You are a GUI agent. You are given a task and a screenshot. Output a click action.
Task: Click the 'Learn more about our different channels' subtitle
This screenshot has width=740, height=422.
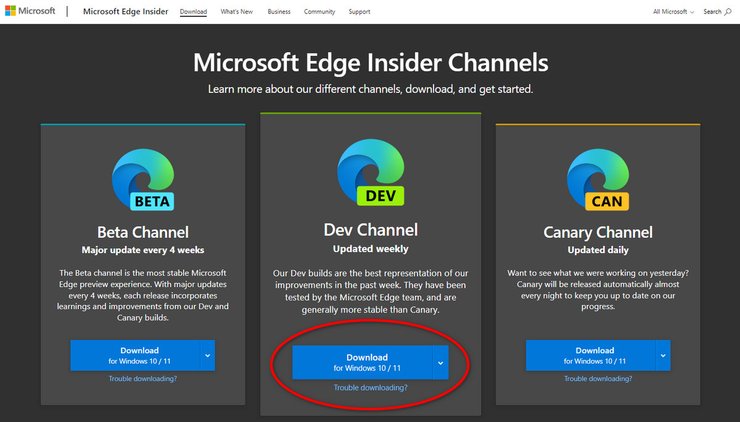click(x=370, y=89)
